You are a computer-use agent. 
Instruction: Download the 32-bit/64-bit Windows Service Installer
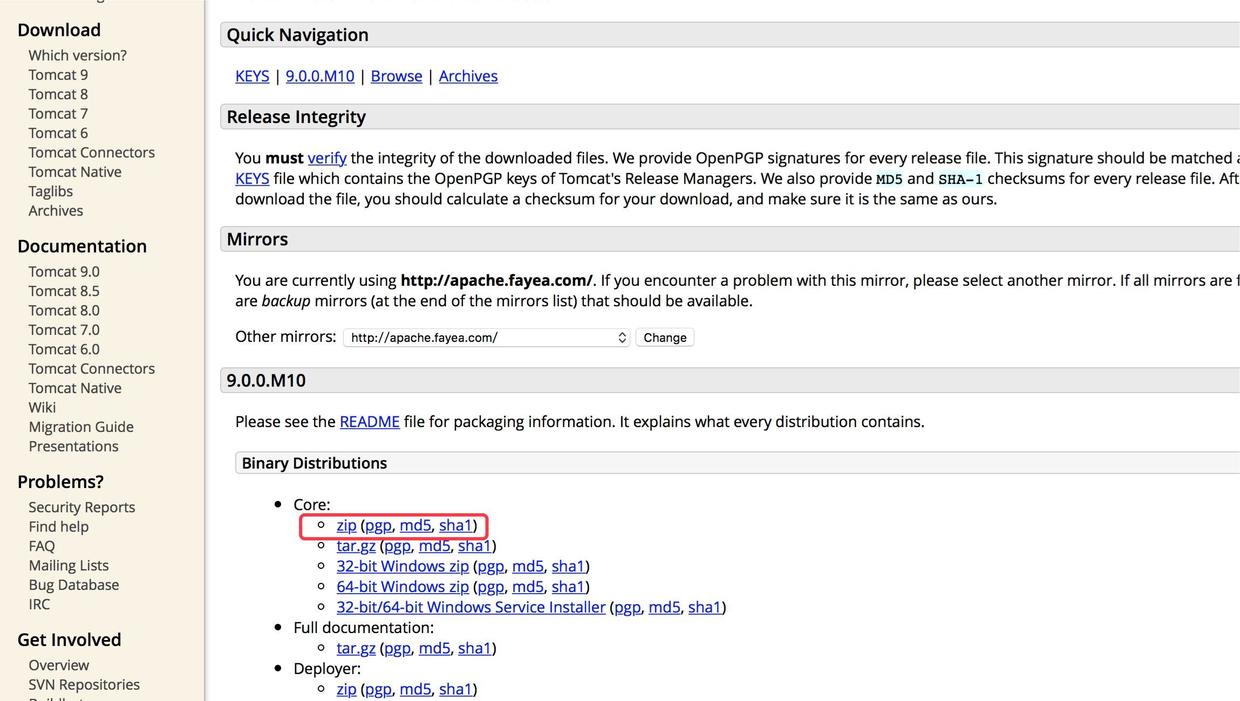click(x=471, y=607)
